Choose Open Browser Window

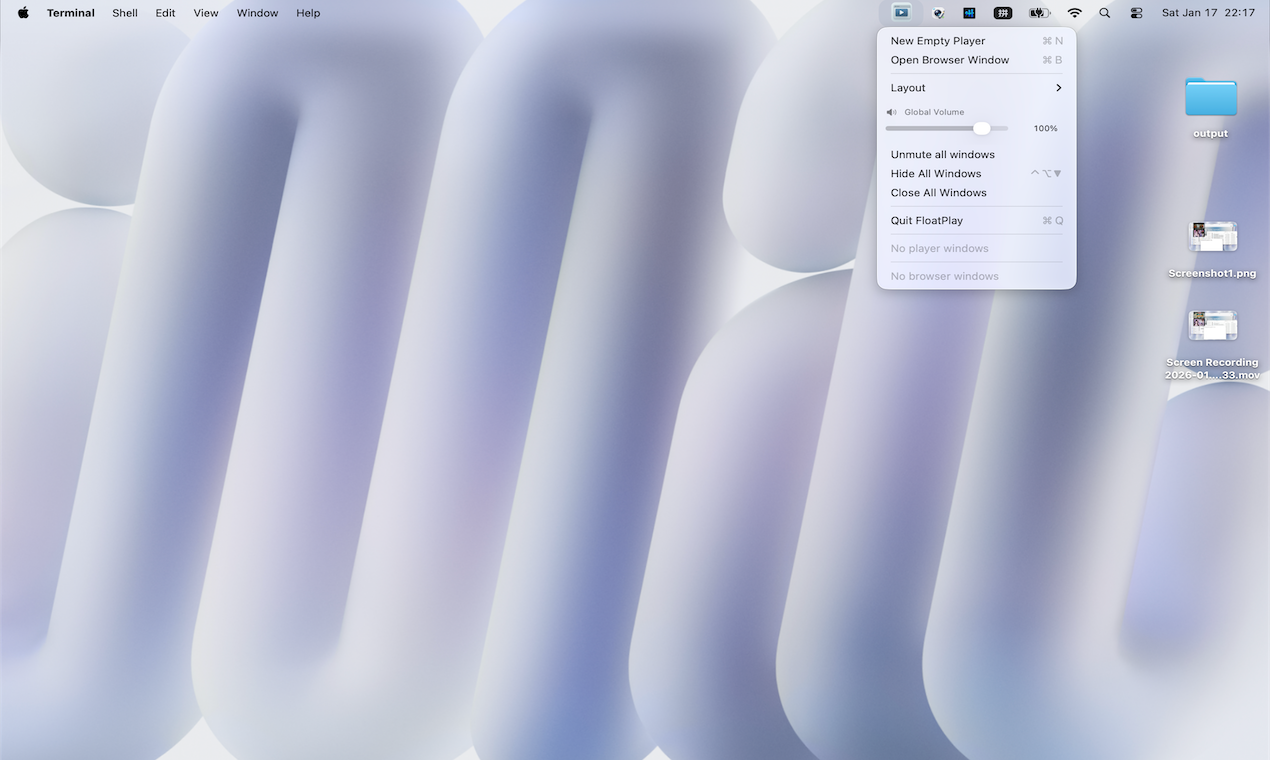(976, 60)
